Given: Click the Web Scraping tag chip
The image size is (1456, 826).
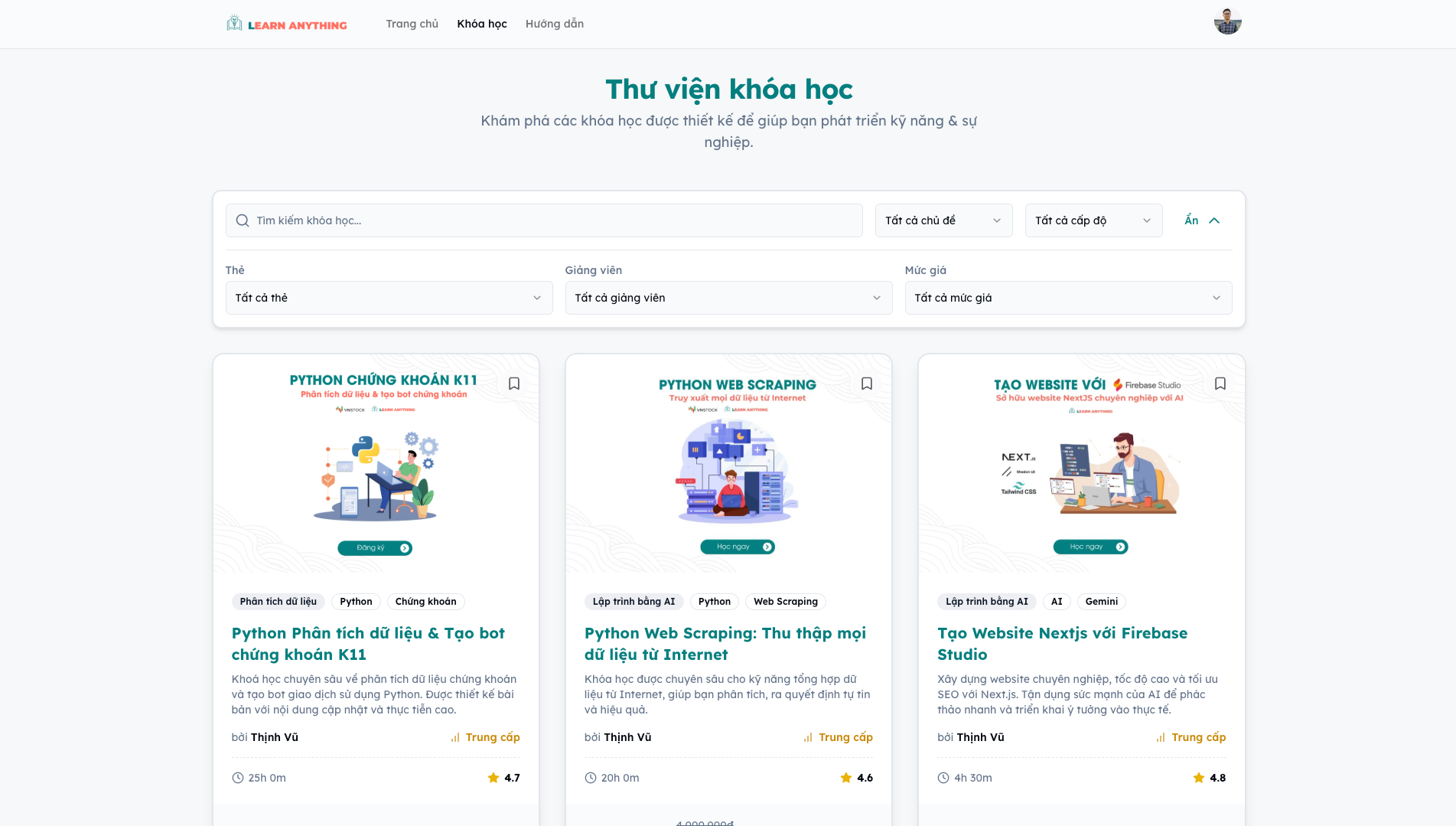Looking at the screenshot, I should pyautogui.click(x=786, y=602).
